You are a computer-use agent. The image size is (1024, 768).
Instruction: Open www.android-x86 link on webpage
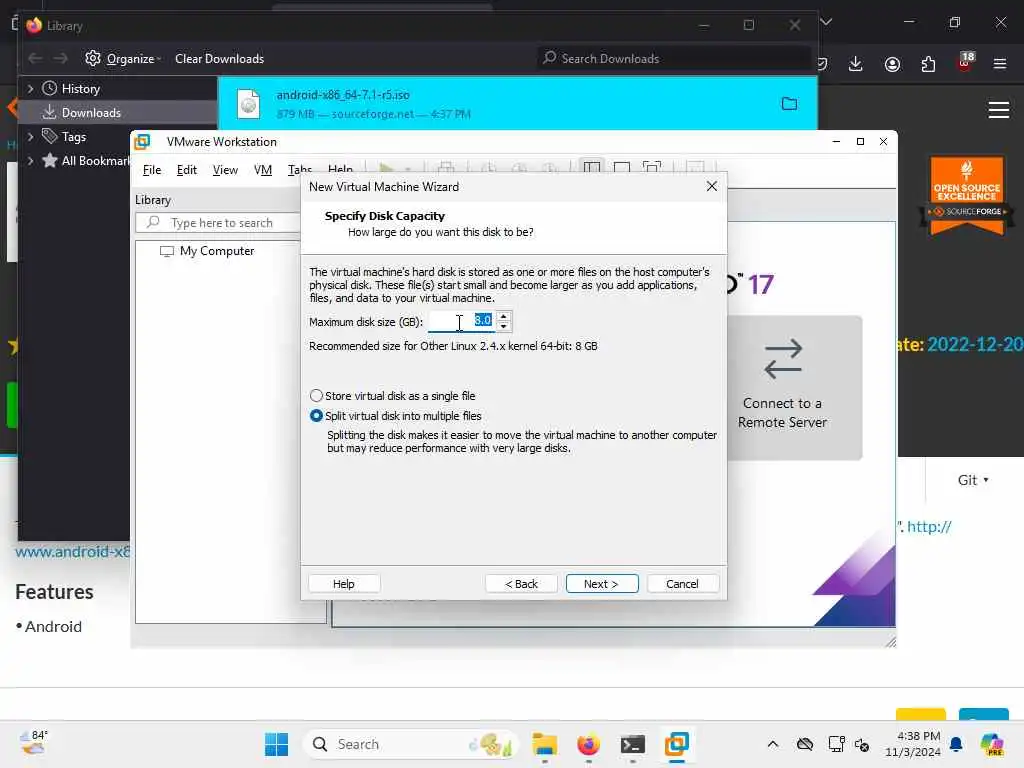point(72,551)
